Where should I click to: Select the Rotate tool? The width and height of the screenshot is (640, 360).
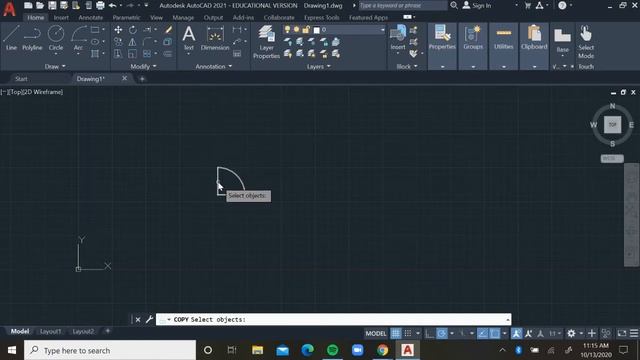coord(133,30)
